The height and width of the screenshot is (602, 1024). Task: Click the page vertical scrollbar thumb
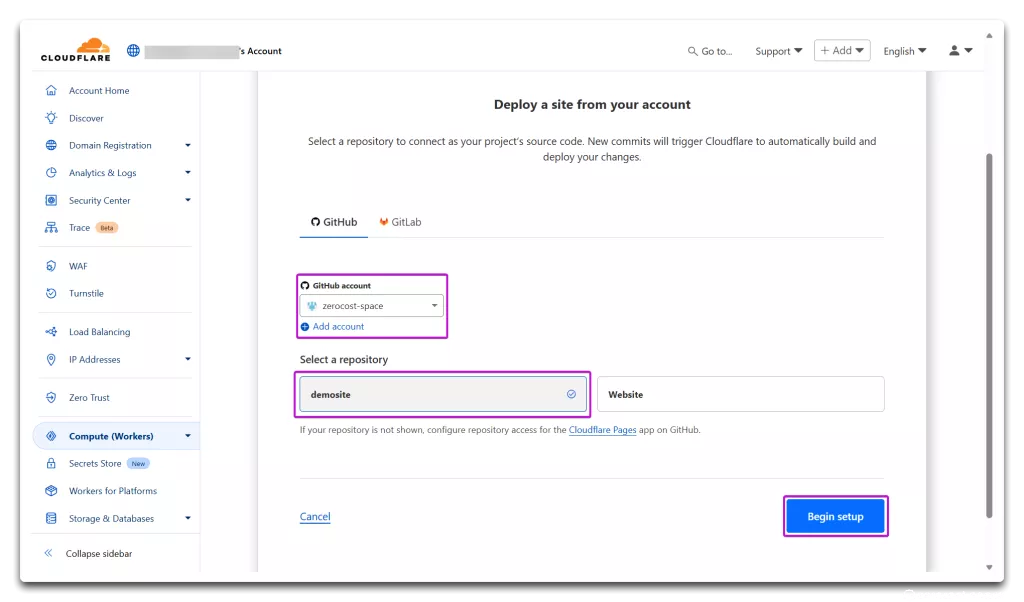click(989, 336)
